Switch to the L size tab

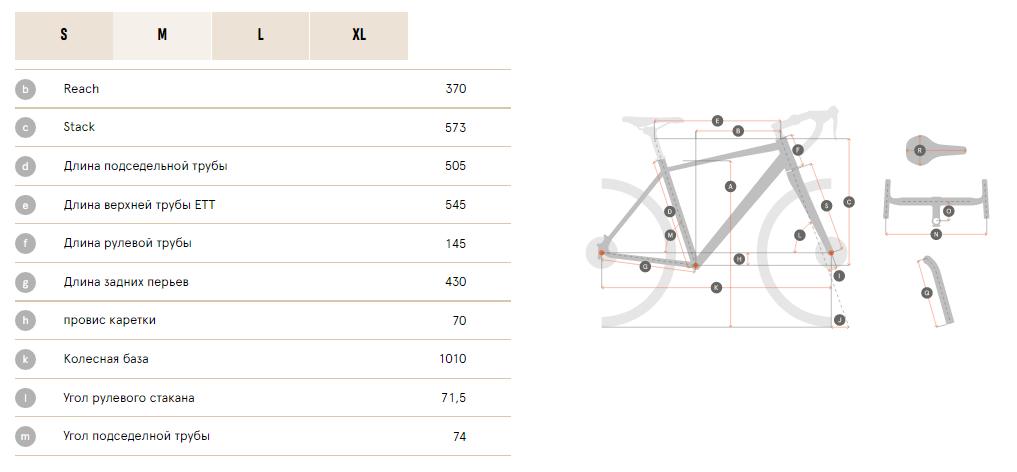click(x=260, y=36)
